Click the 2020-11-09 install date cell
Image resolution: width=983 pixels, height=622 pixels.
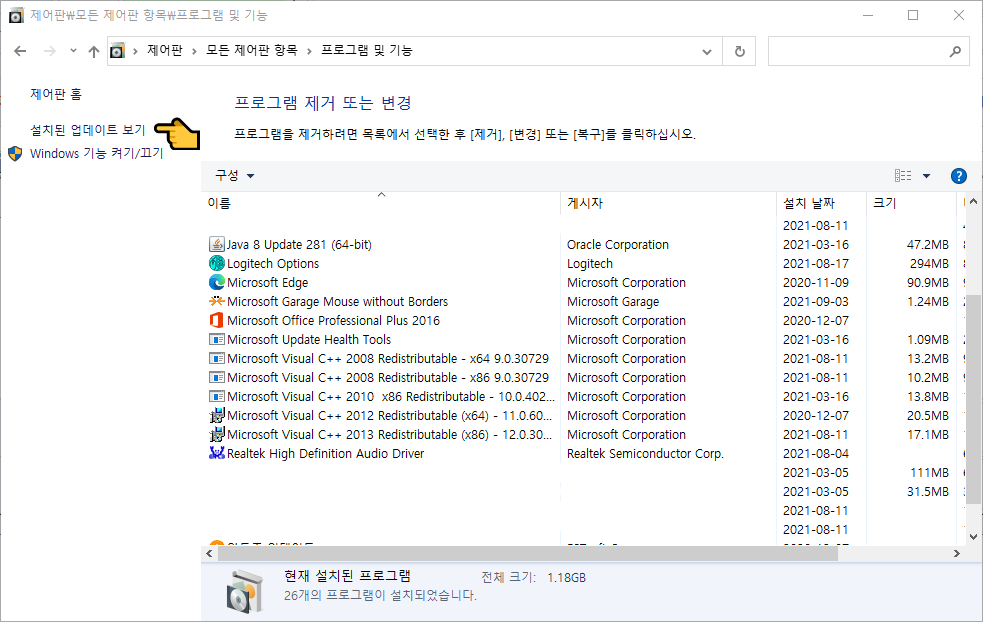pyautogui.click(x=816, y=282)
